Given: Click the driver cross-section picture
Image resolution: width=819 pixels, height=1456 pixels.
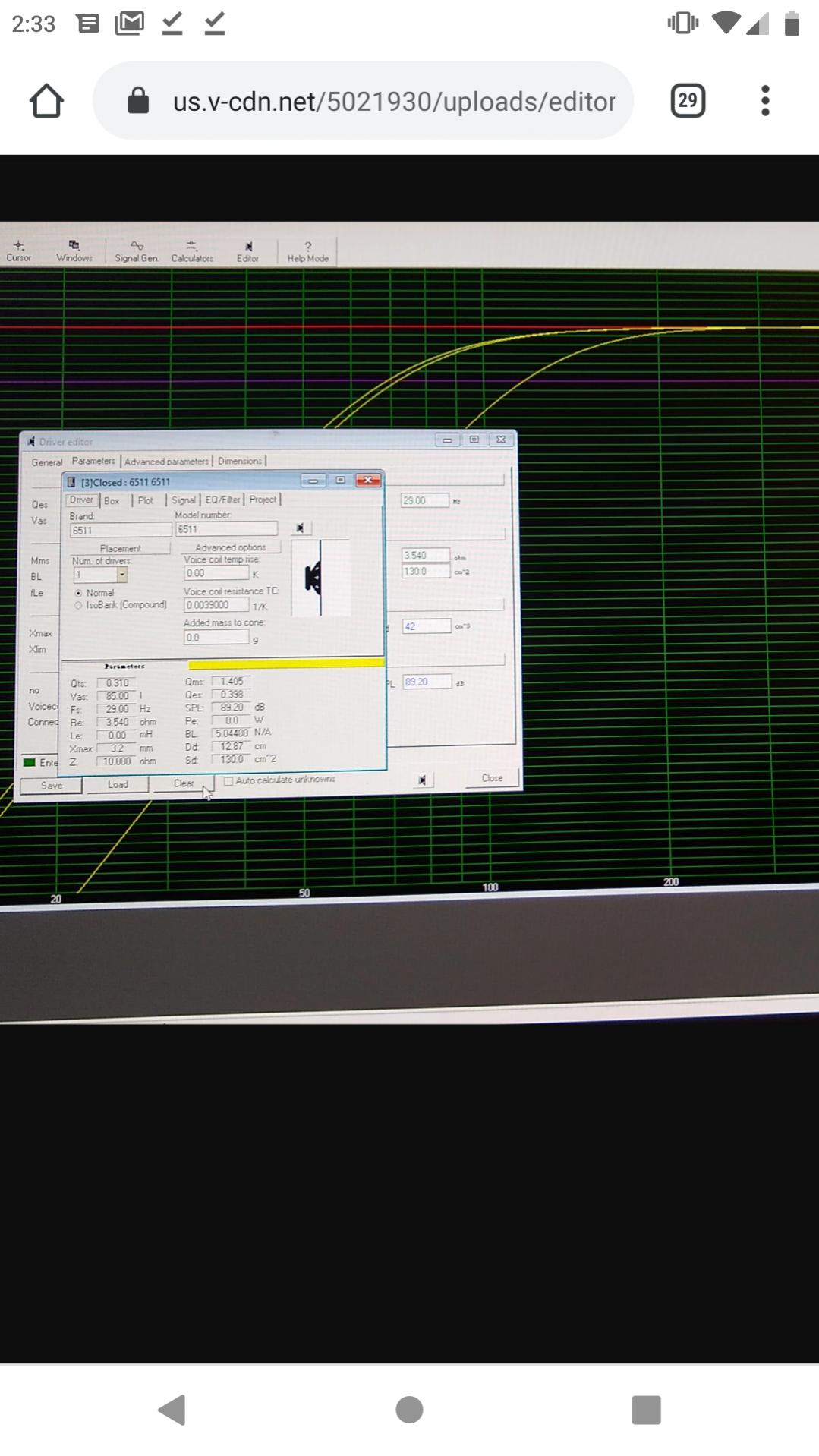Looking at the screenshot, I should tap(321, 578).
